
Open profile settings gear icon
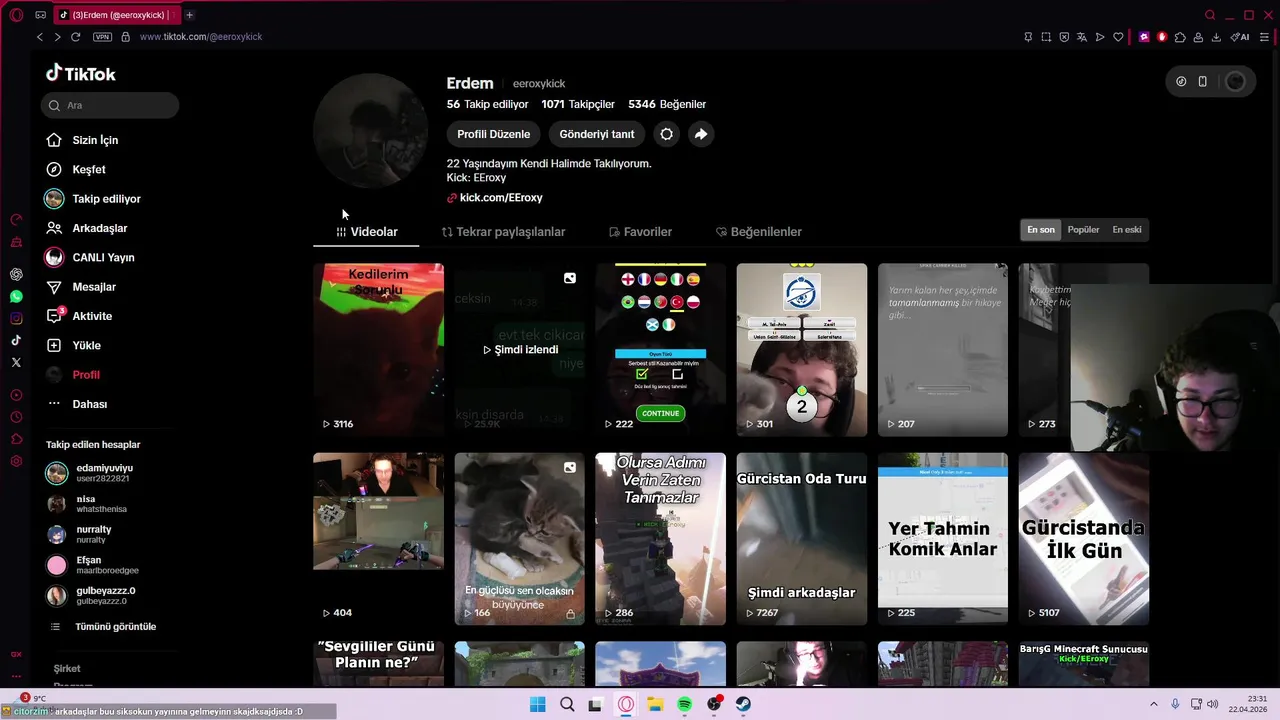[x=667, y=134]
